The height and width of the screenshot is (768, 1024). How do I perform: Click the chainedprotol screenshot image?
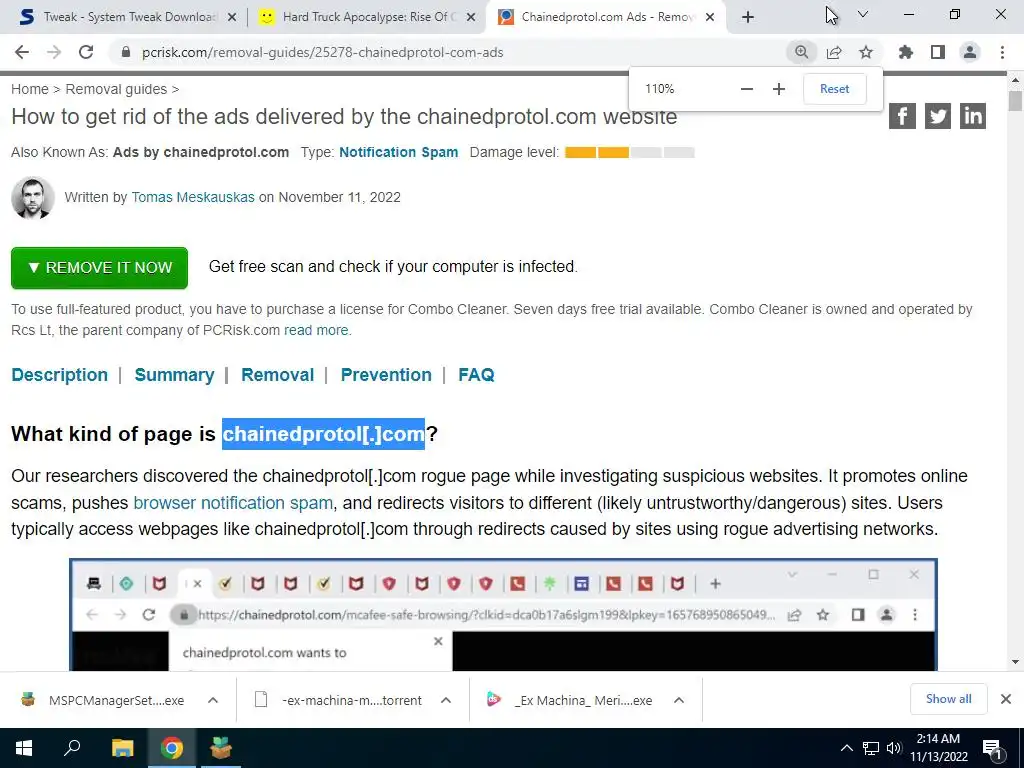(x=503, y=615)
